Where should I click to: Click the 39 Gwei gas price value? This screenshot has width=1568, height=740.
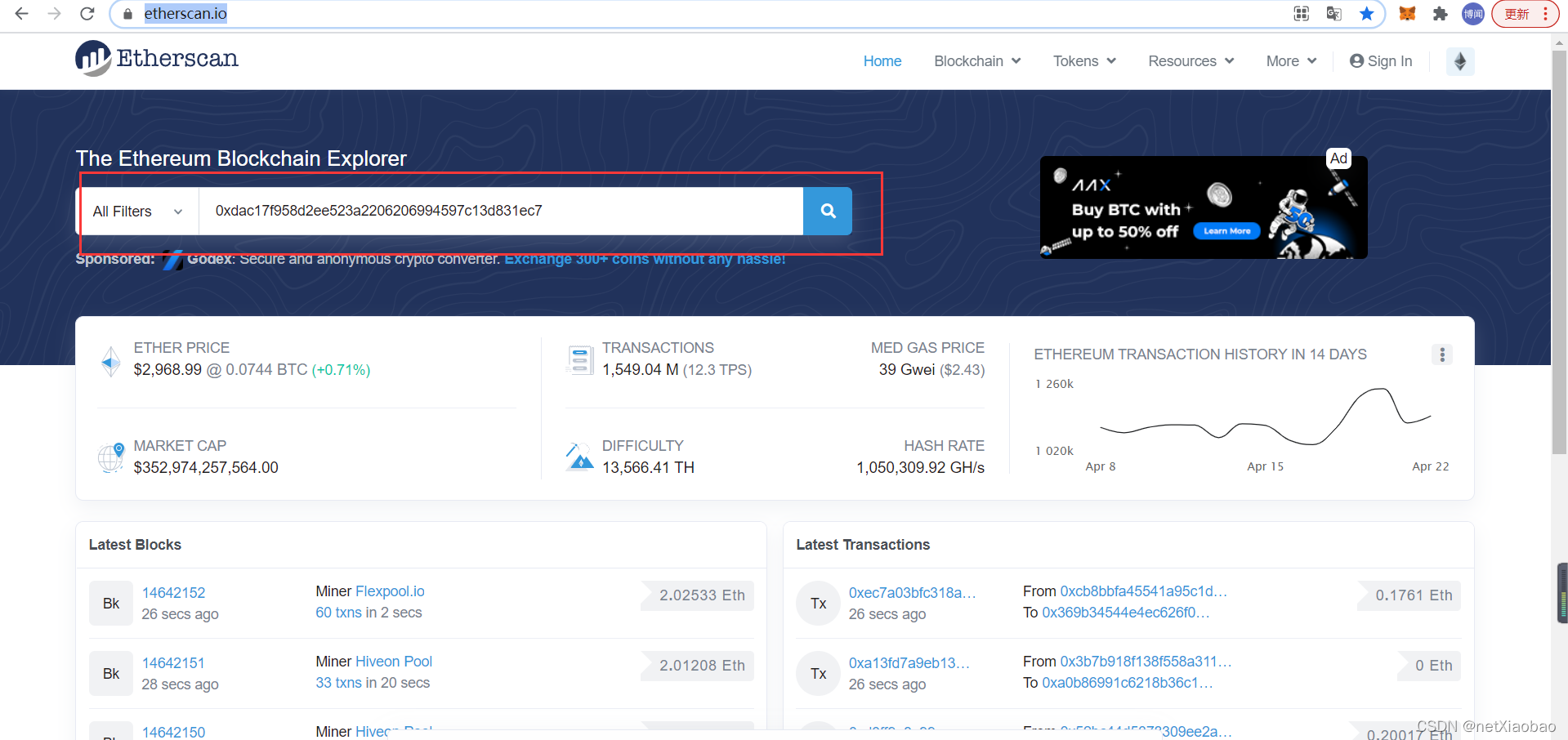click(907, 370)
